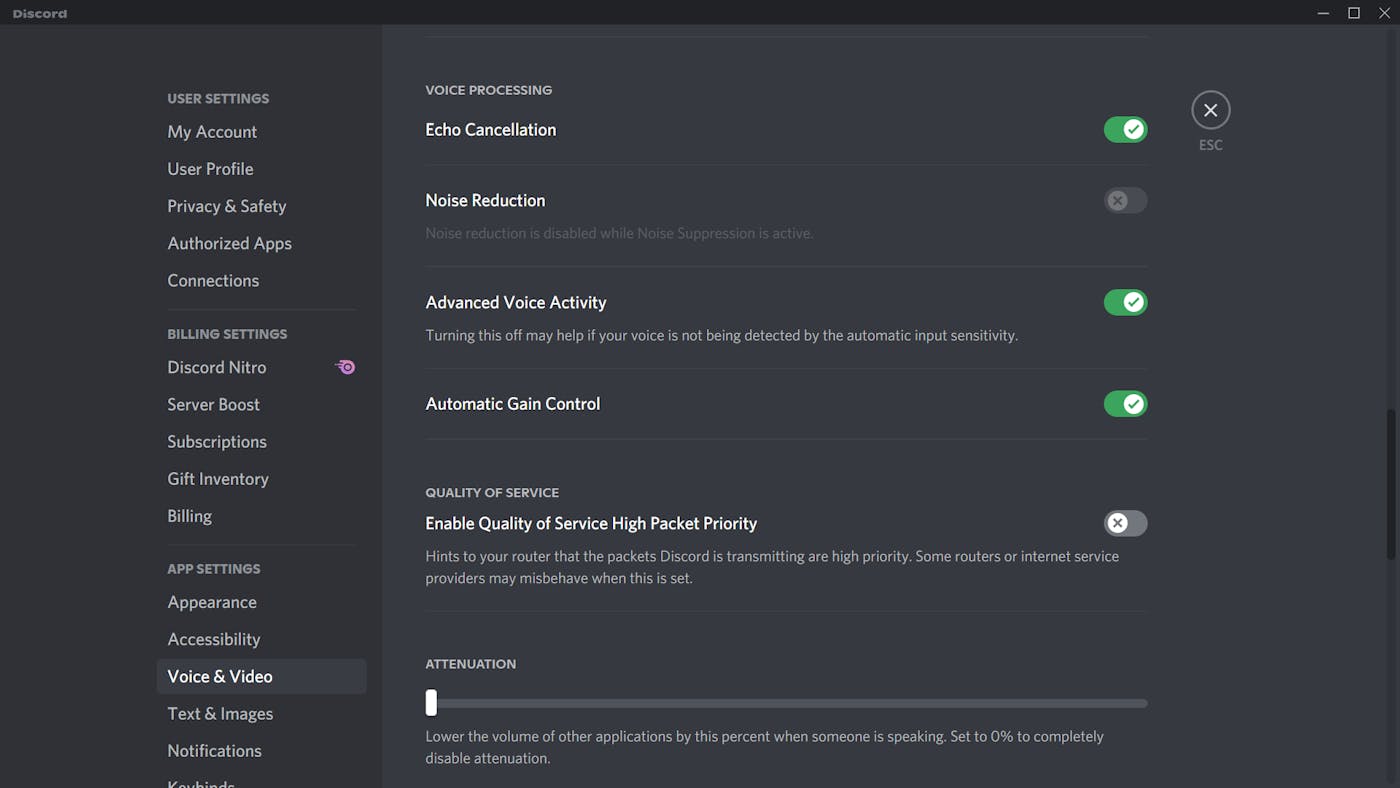The height and width of the screenshot is (788, 1400).
Task: Click the ATTENUATION section heading
Action: coord(471,664)
